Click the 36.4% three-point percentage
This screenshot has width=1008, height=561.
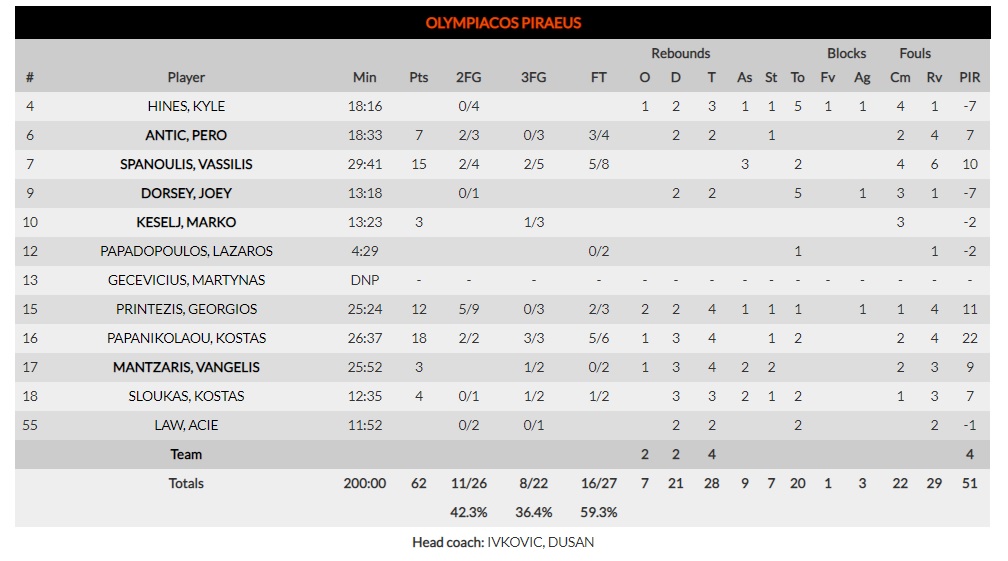(534, 513)
